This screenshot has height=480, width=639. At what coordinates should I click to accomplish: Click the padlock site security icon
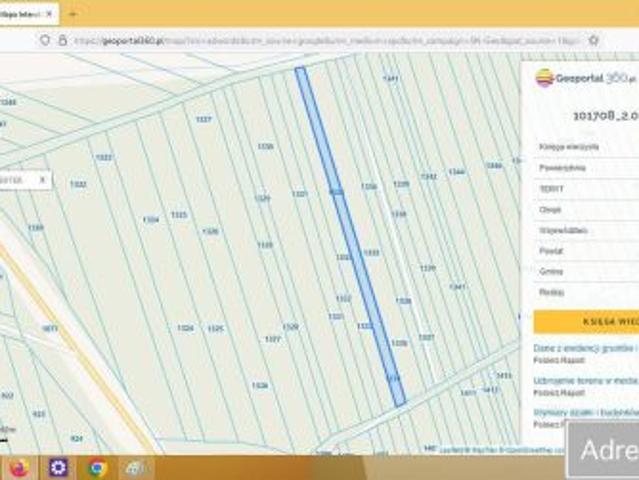pos(63,40)
